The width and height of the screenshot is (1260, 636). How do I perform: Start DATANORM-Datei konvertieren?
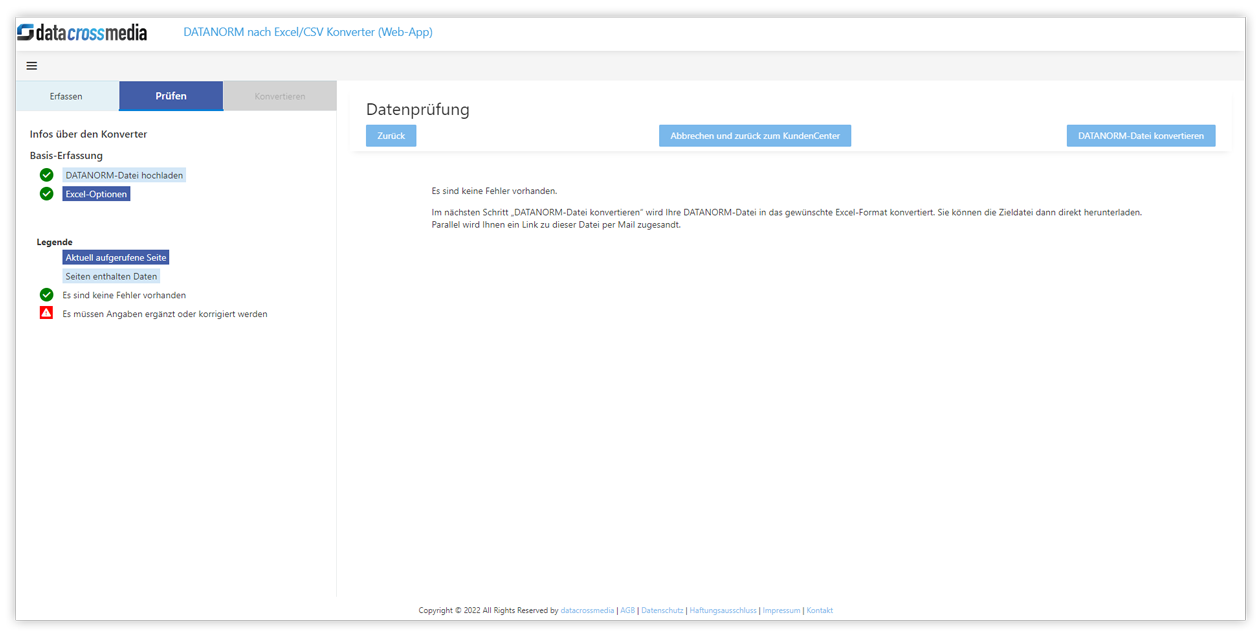1141,136
